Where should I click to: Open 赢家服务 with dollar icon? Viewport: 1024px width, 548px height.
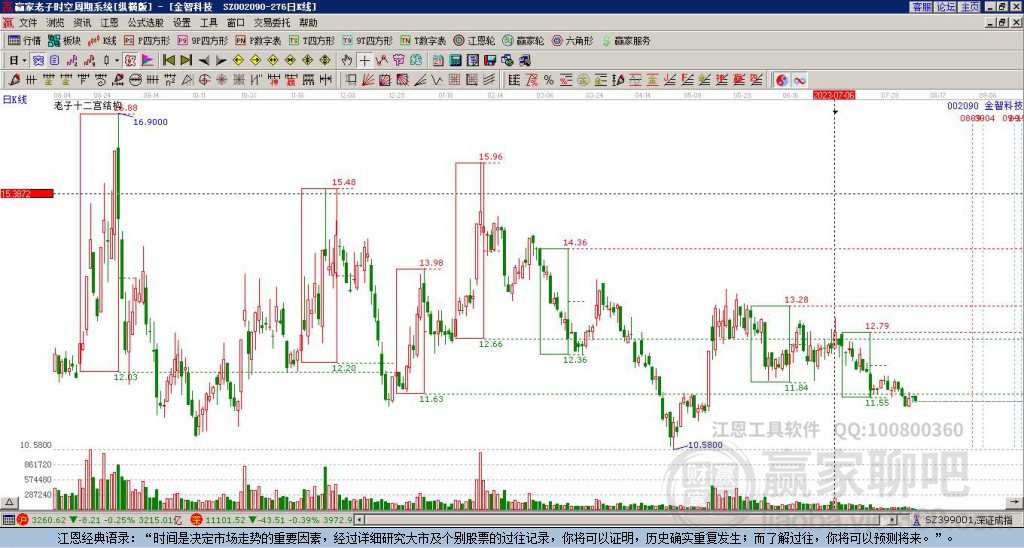626,40
